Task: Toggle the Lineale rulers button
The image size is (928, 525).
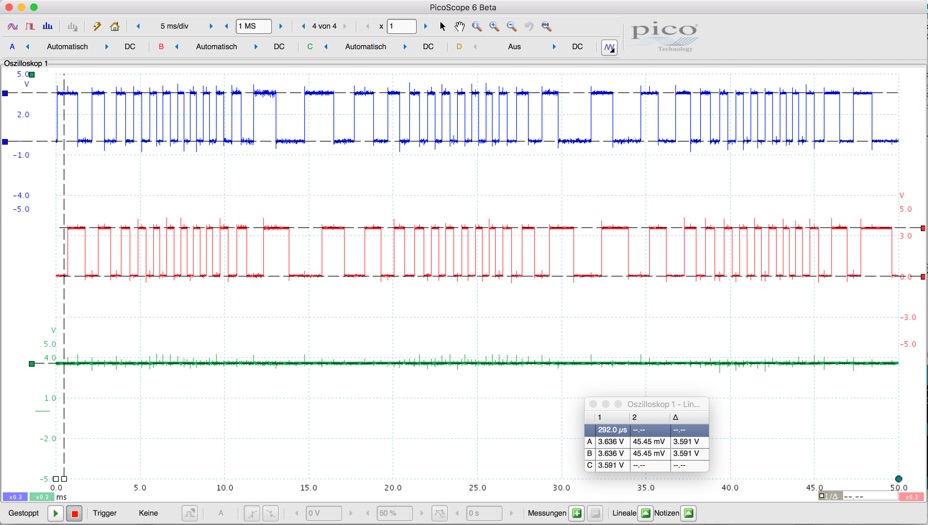Action: [x=645, y=513]
